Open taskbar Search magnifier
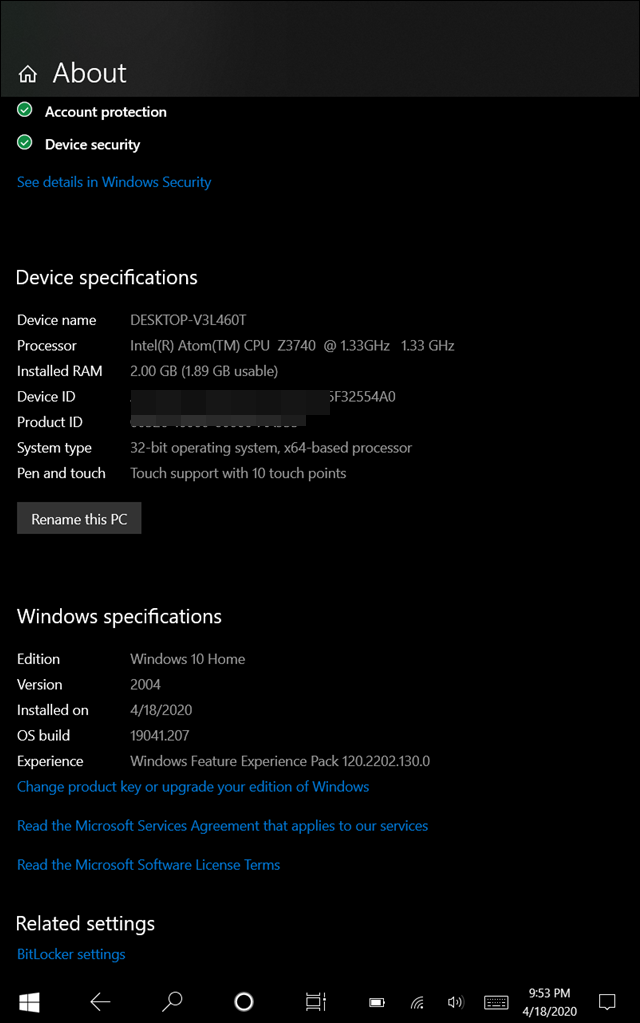 click(172, 1001)
